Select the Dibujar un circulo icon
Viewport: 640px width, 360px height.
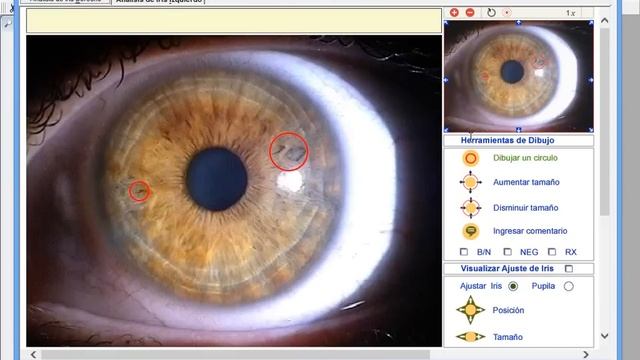click(x=471, y=158)
